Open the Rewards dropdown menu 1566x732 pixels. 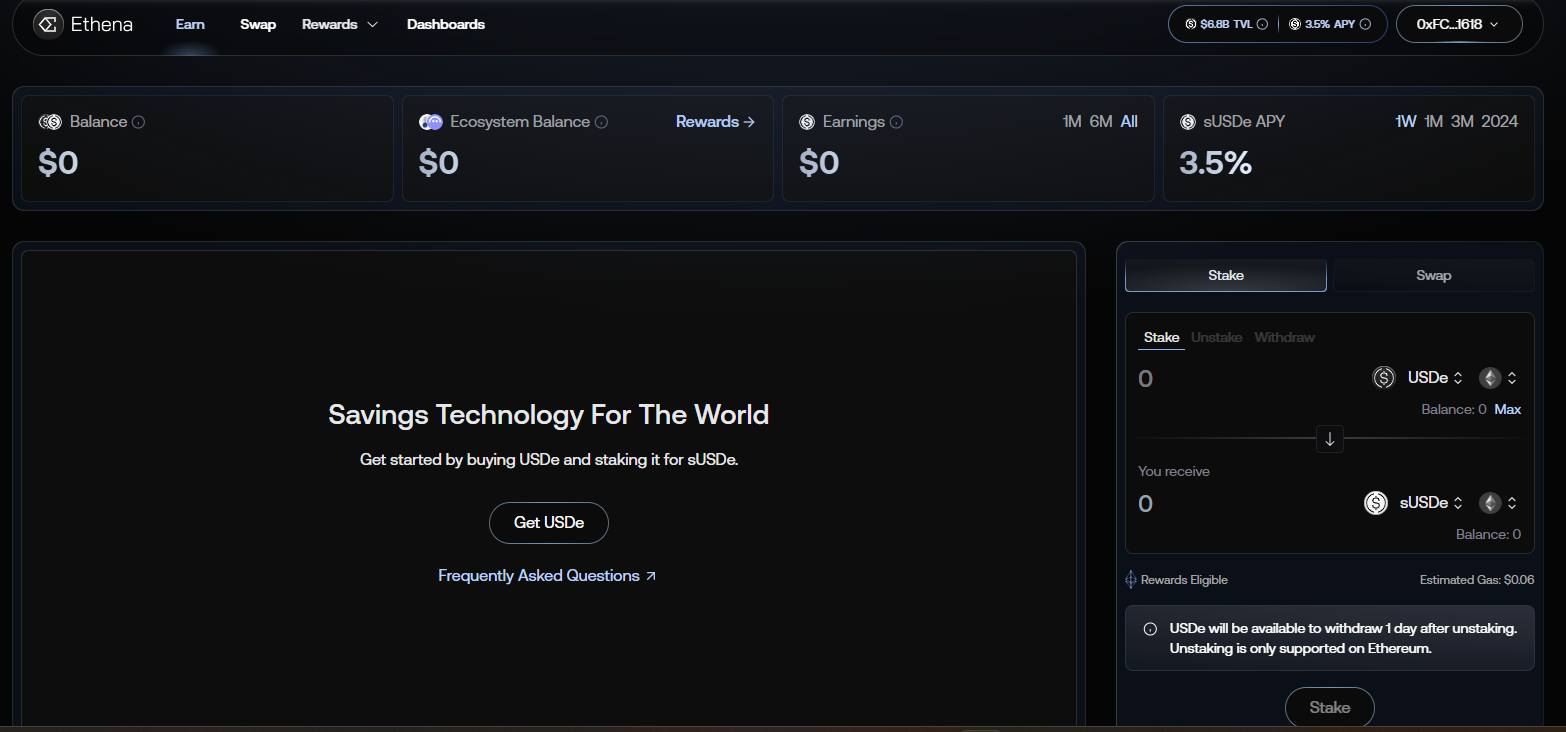pos(340,24)
